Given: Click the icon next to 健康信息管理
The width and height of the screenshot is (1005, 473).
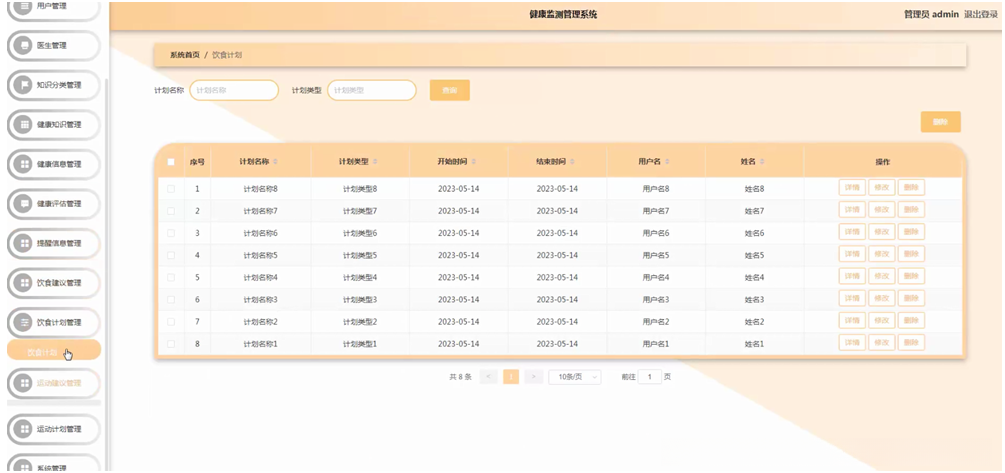Looking at the screenshot, I should (24, 164).
